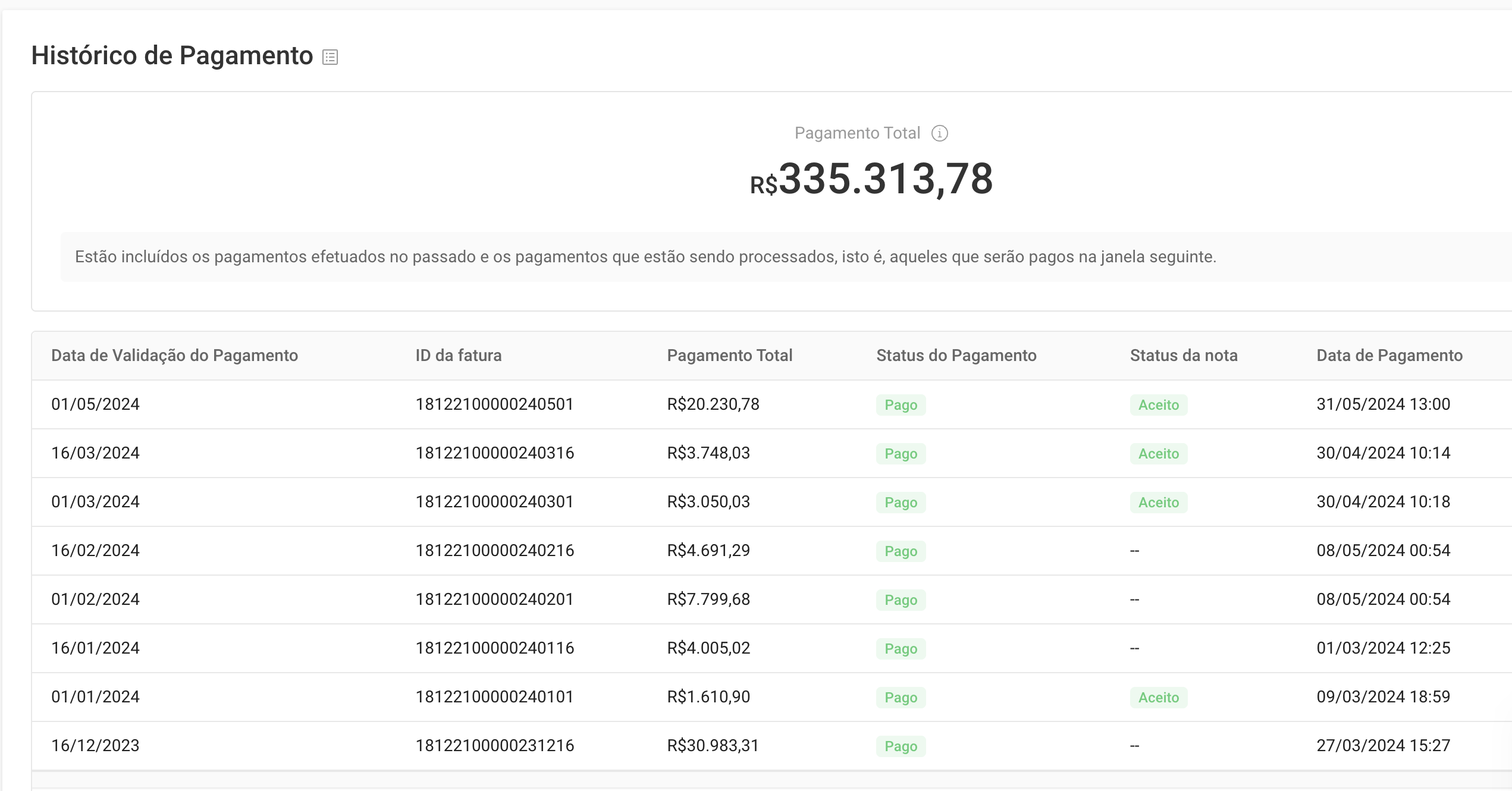This screenshot has height=791, width=1512.
Task: Click the amount R$7.799,68
Action: 708,599
